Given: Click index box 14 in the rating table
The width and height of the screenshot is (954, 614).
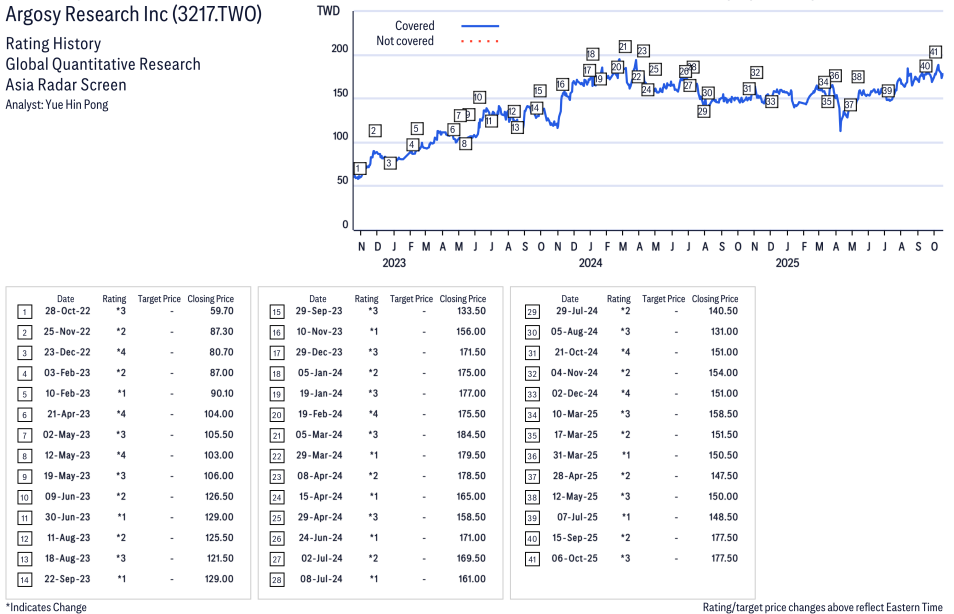Looking at the screenshot, I should (24, 579).
